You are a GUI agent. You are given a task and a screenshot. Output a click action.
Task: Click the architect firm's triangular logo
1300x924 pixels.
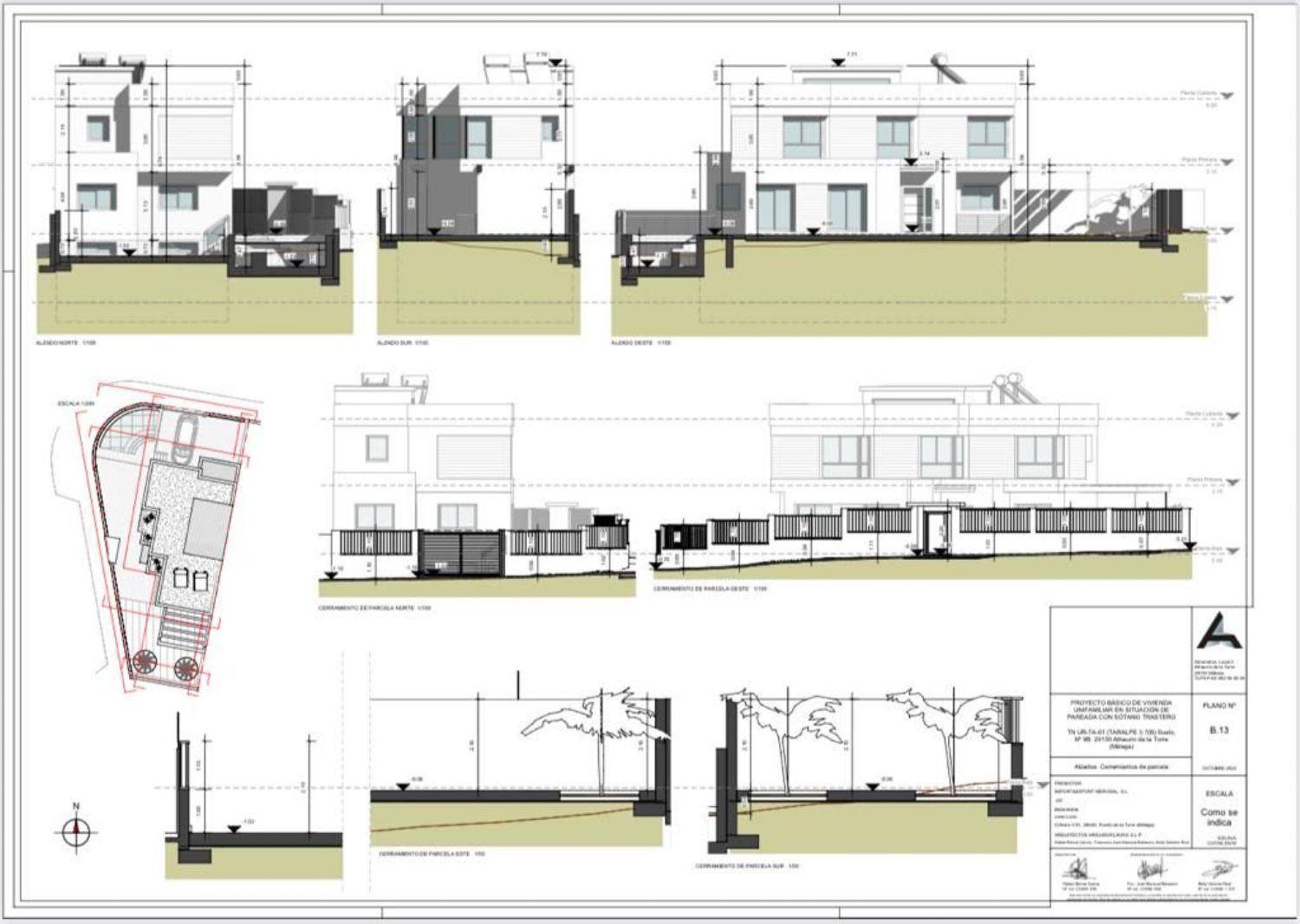[x=1219, y=631]
